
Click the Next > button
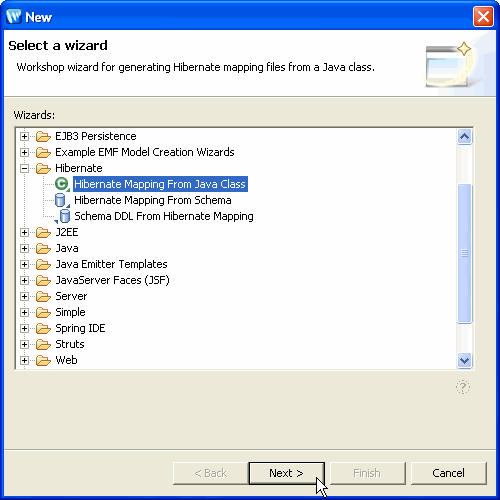286,473
